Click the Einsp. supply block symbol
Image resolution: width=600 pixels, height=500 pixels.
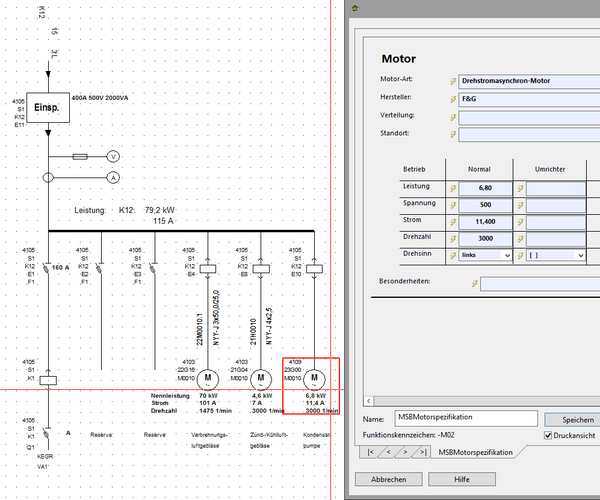tap(47, 107)
